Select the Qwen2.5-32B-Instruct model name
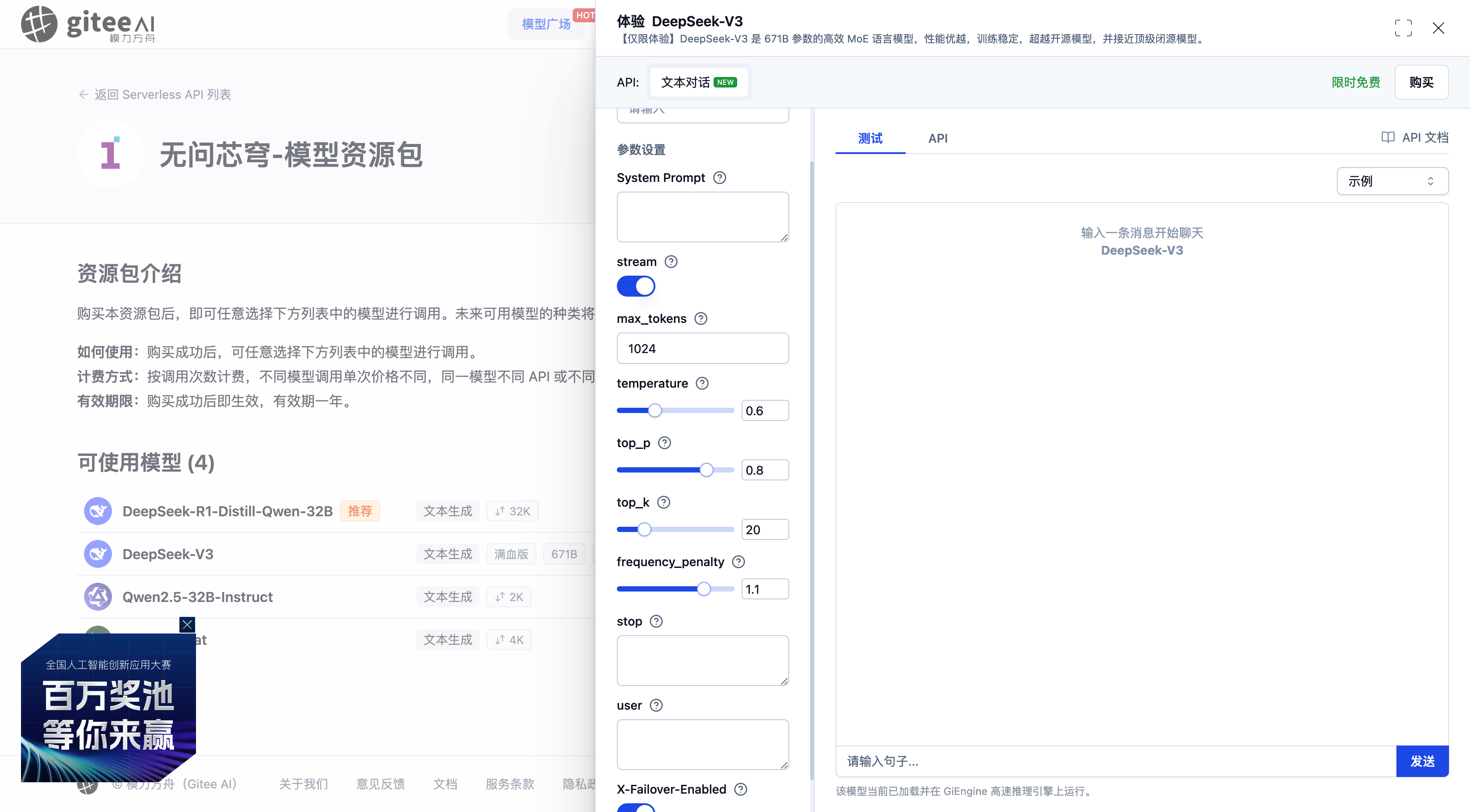The image size is (1470, 812). pyautogui.click(x=197, y=596)
